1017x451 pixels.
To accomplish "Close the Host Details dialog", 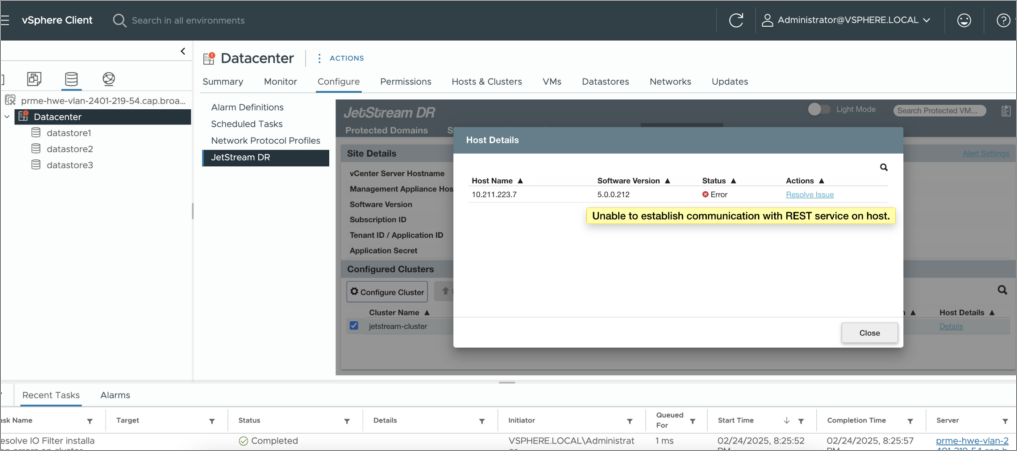I will (x=868, y=333).
